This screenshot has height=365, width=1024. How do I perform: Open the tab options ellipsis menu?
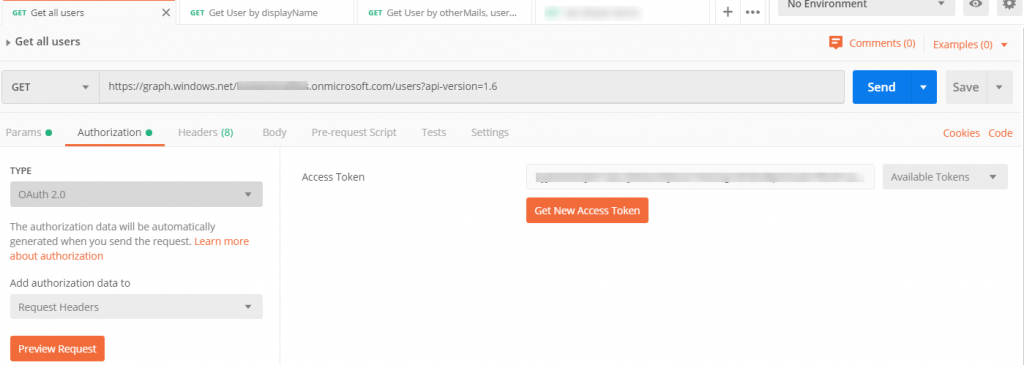pyautogui.click(x=752, y=12)
